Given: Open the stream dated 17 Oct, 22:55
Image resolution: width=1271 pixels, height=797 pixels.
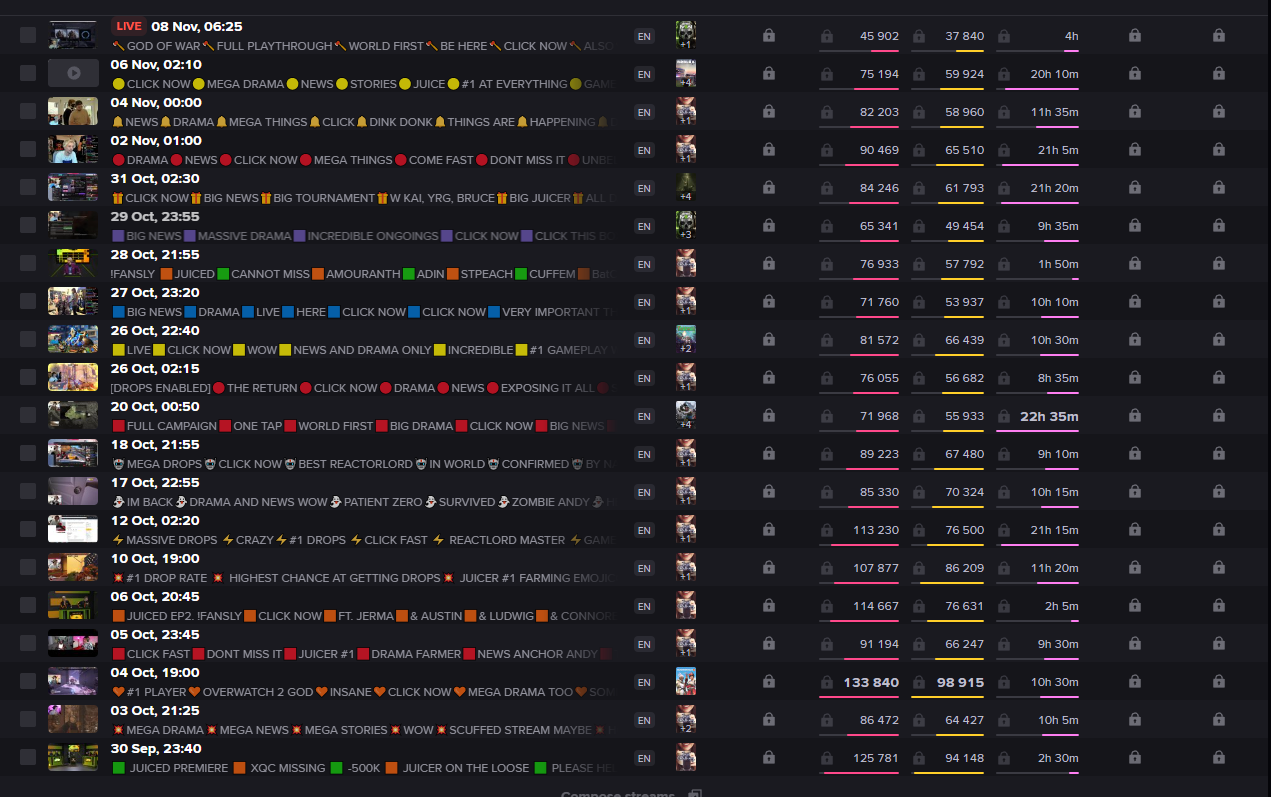Looking at the screenshot, I should point(155,482).
